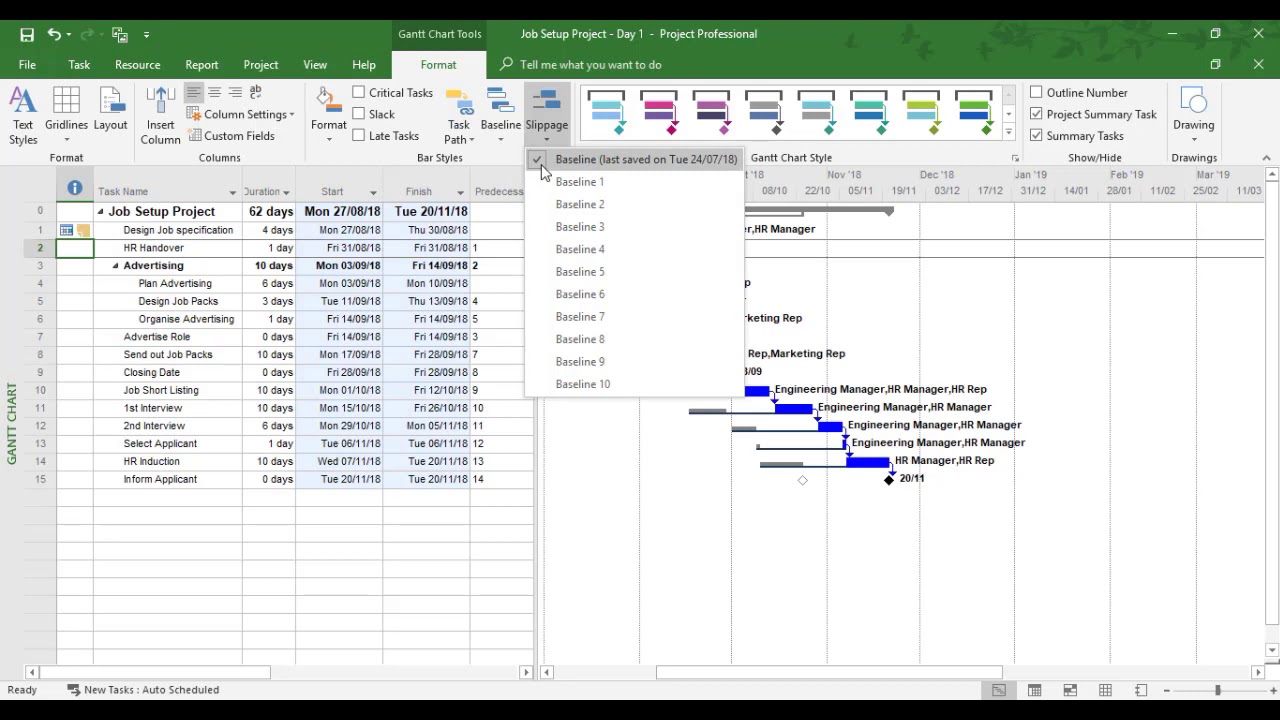The height and width of the screenshot is (720, 1280).
Task: Open the Task Path dropdown
Action: tap(458, 115)
